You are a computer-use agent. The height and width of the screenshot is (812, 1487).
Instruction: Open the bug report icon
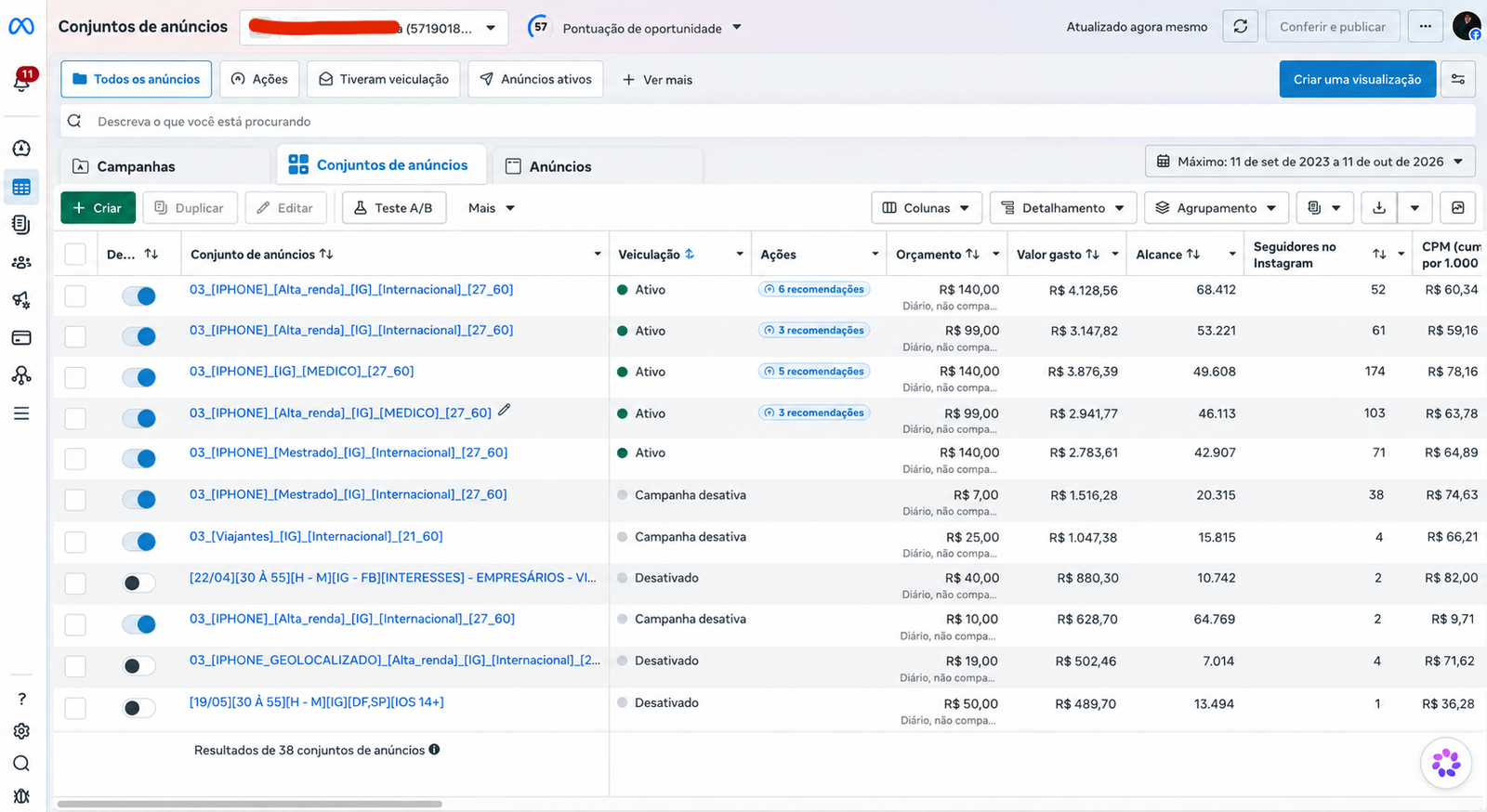[x=21, y=796]
